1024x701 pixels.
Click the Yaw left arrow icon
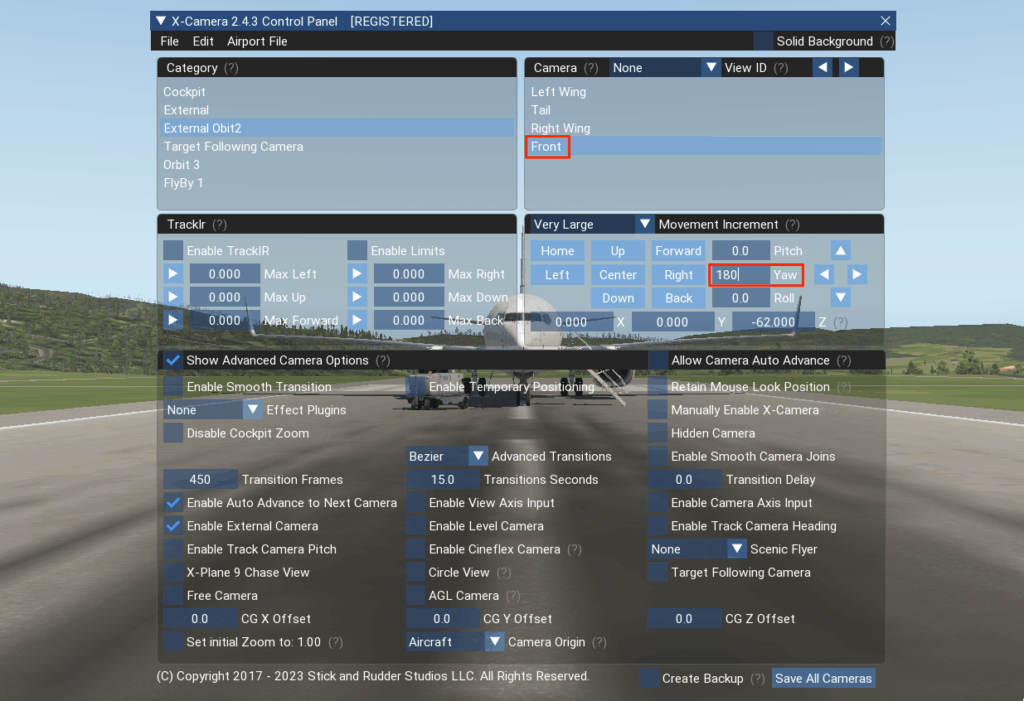click(x=824, y=274)
